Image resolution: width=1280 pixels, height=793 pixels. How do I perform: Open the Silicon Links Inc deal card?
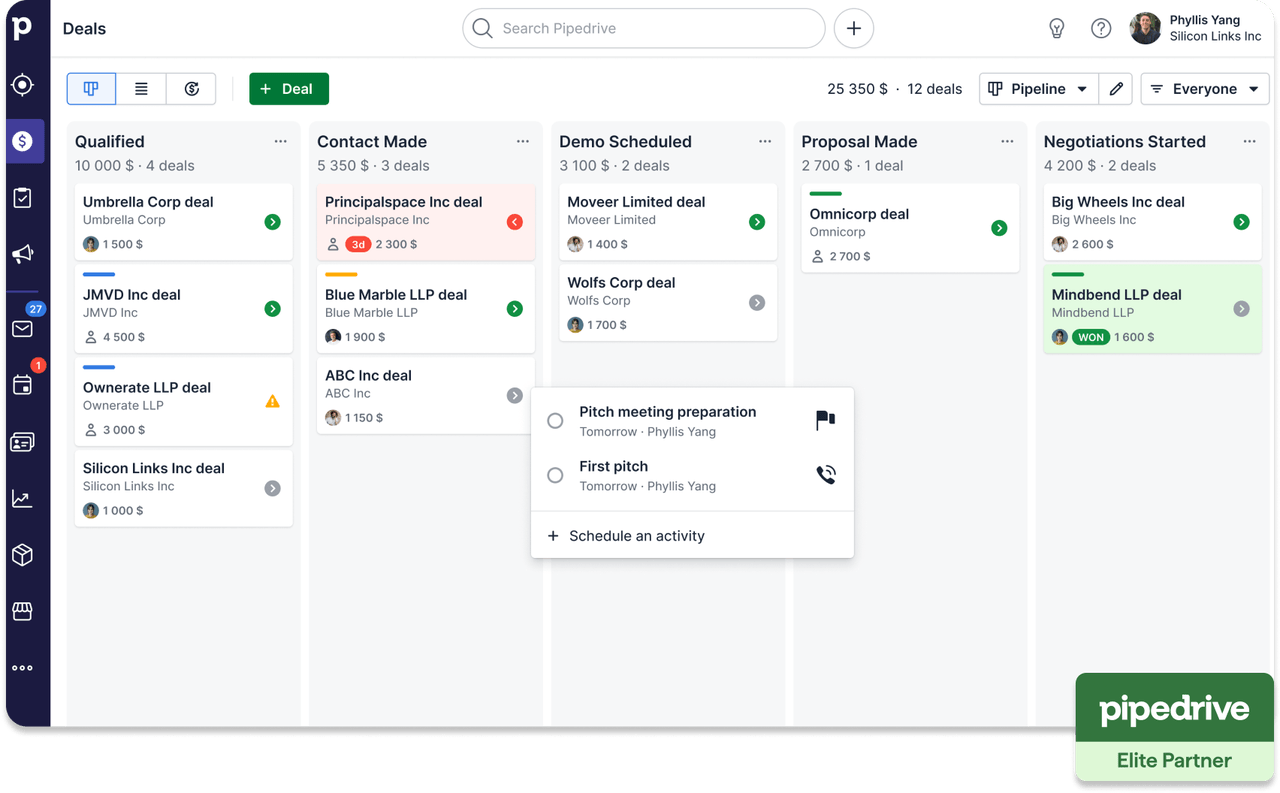(x=184, y=488)
